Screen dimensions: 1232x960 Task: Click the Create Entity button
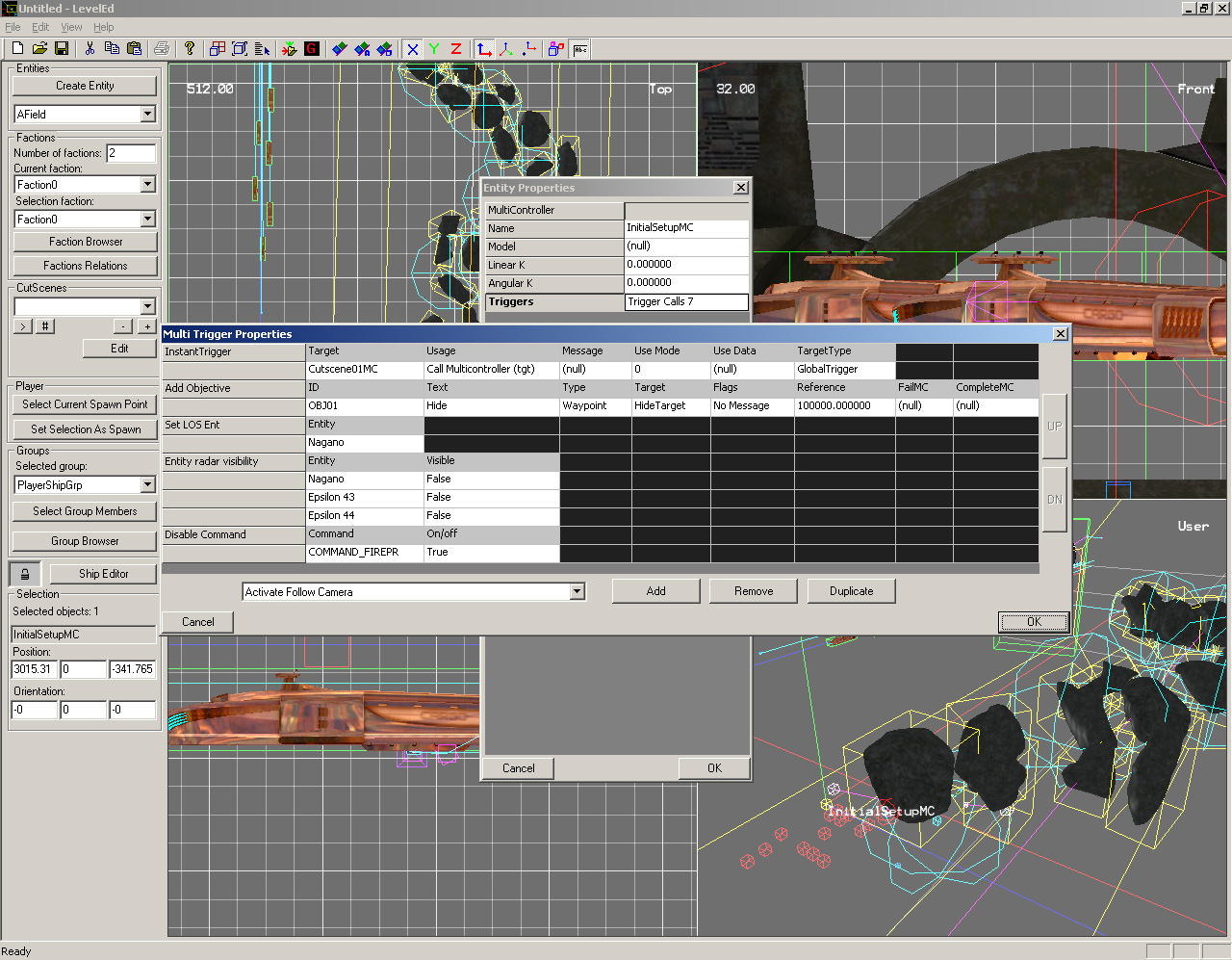(85, 86)
